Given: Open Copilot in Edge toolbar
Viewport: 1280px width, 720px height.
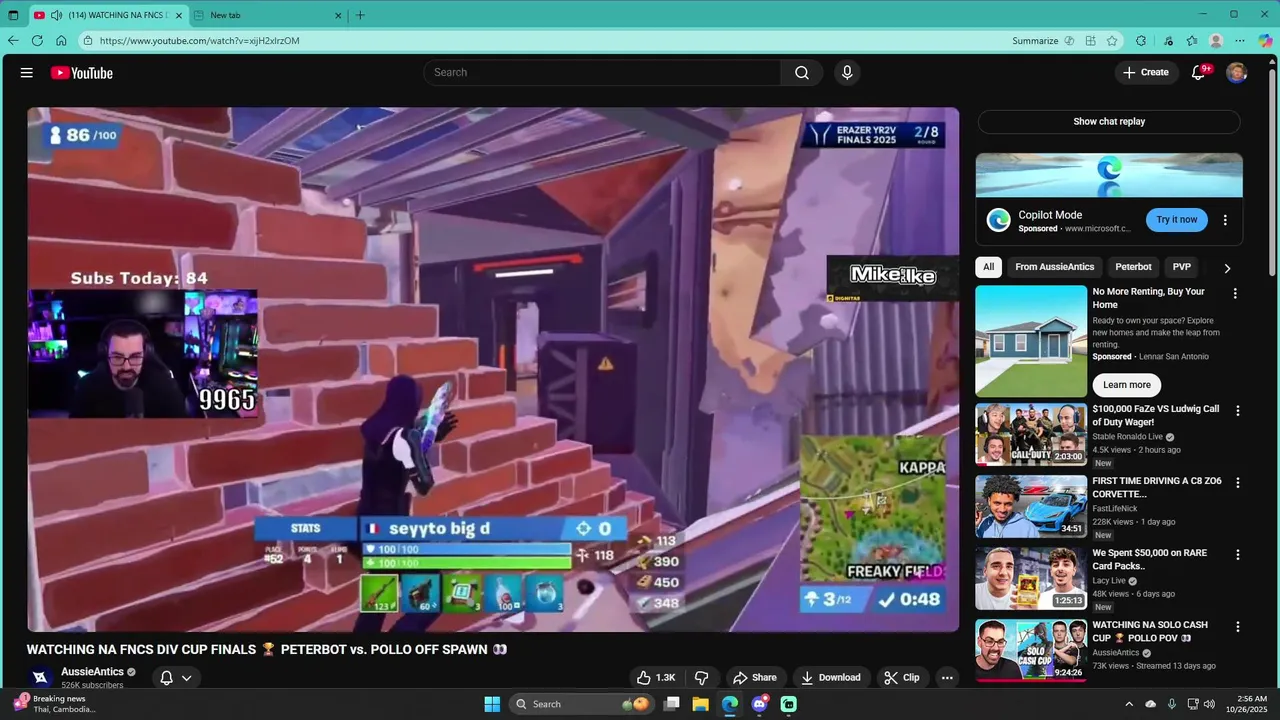Looking at the screenshot, I should point(1265,41).
